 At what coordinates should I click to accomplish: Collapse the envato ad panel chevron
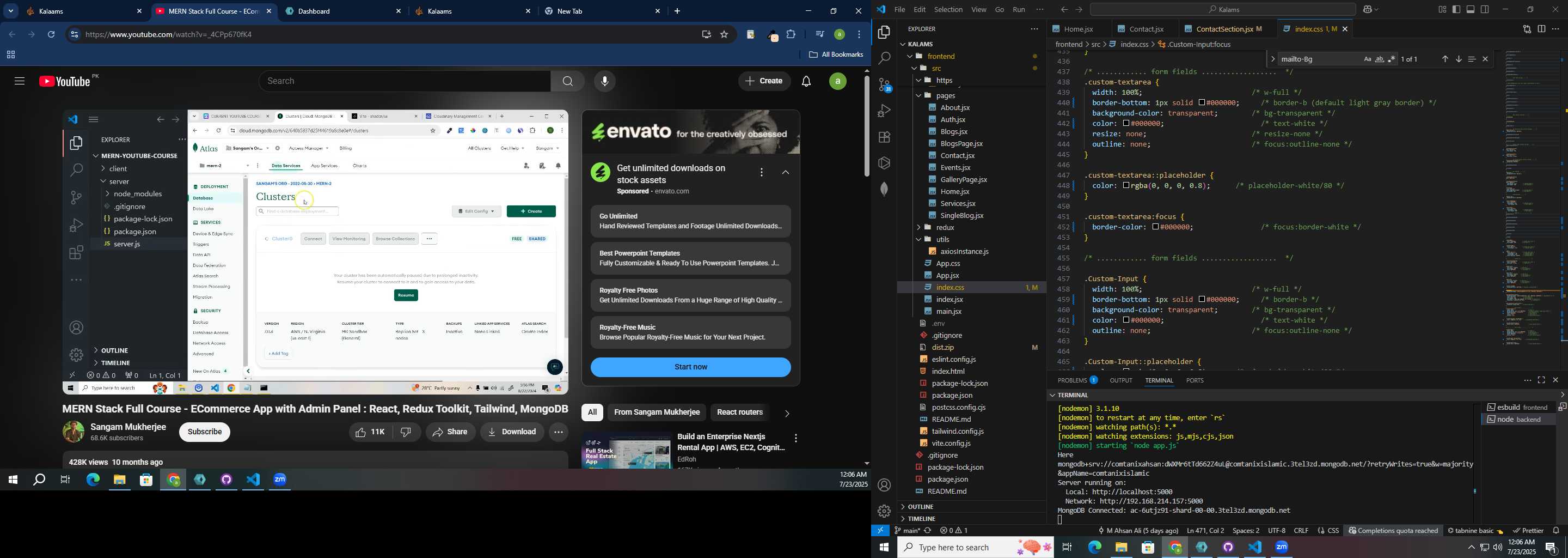tap(786, 173)
